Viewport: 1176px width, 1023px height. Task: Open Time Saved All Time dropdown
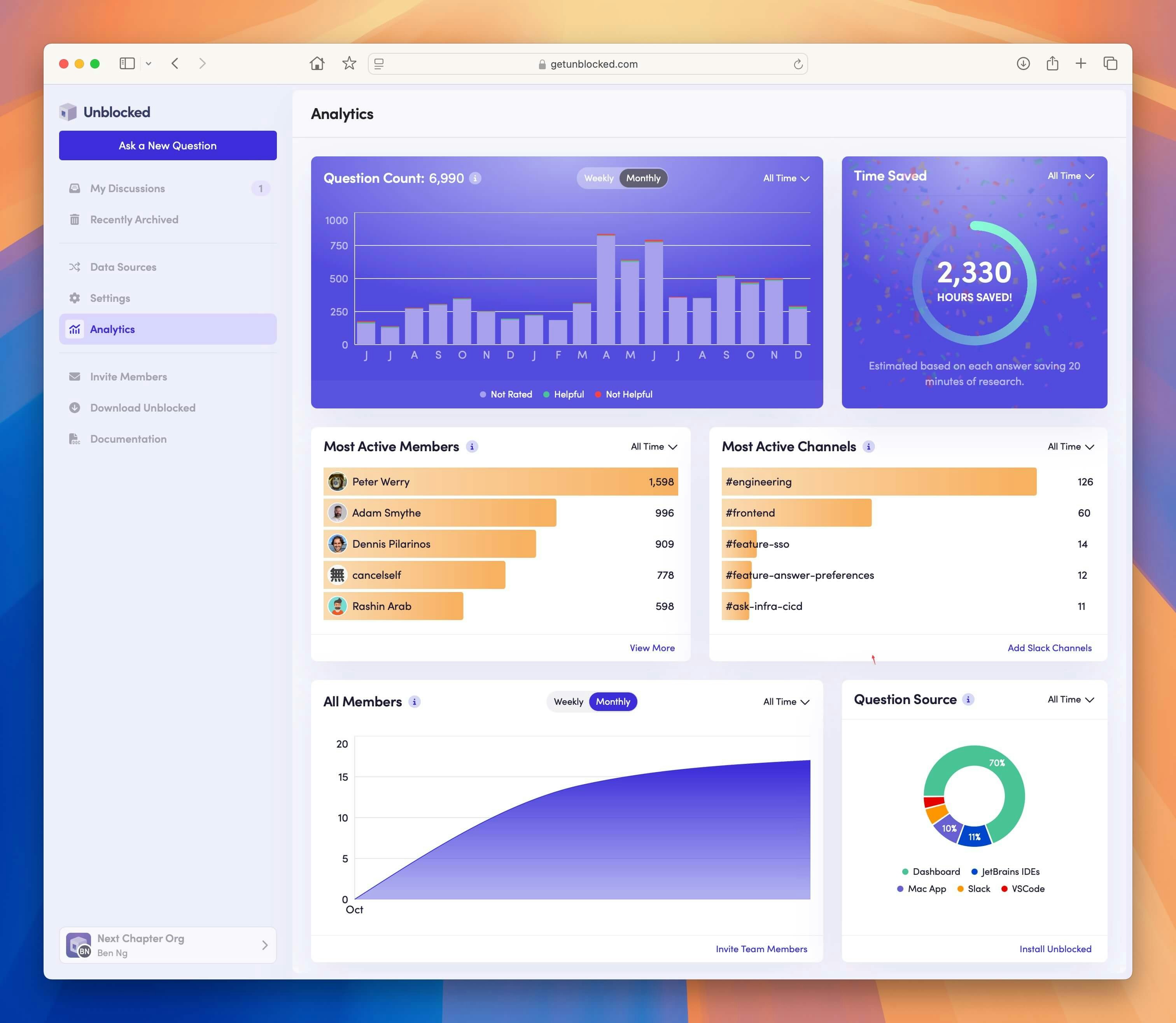click(1071, 176)
